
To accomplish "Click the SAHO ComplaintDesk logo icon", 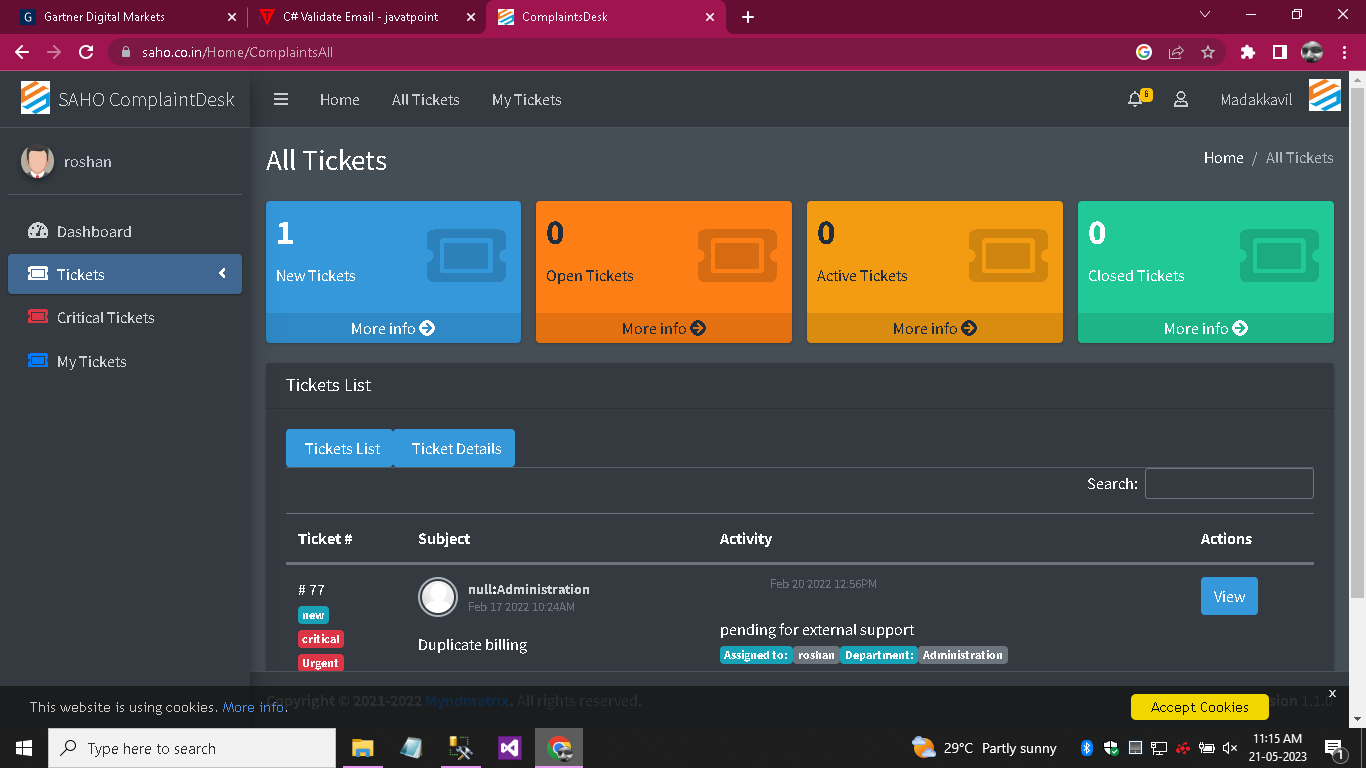I will click(35, 99).
